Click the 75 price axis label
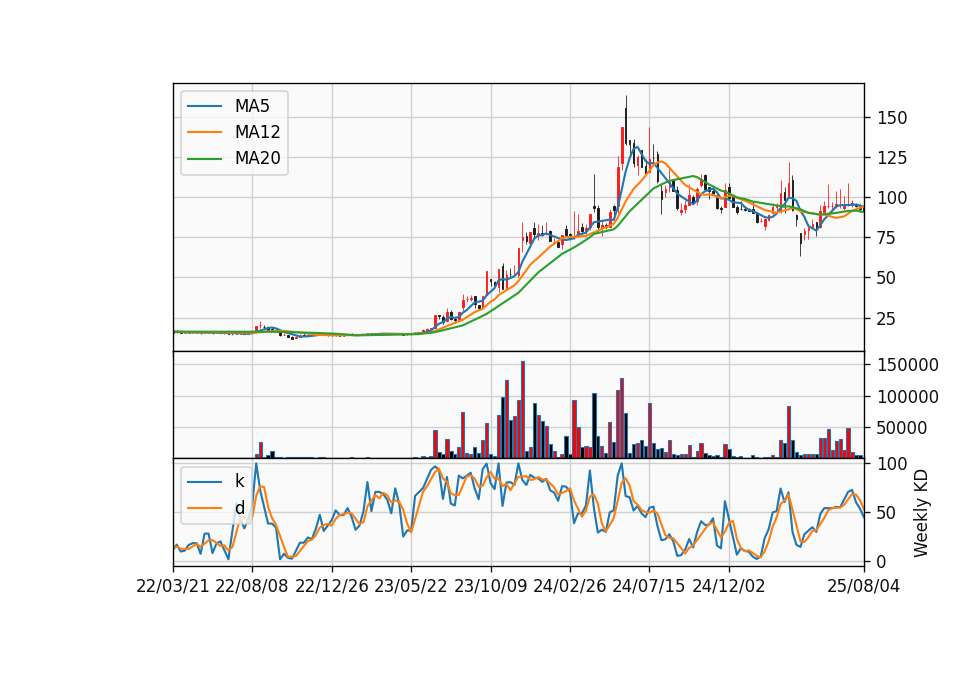Image resolution: width=960 pixels, height=690 pixels. coord(887,238)
